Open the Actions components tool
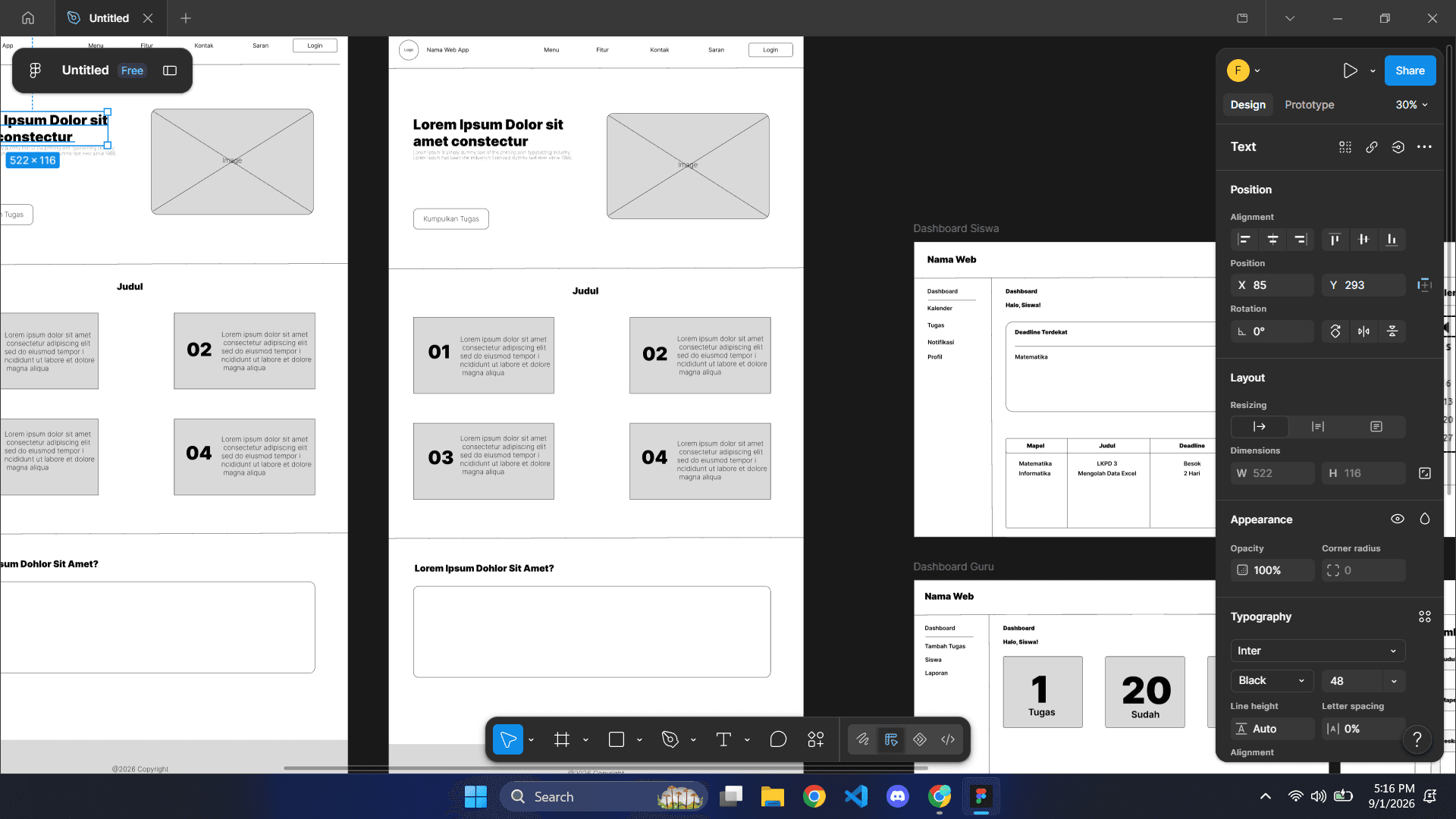Screen dimensions: 1456x819 tap(816, 739)
